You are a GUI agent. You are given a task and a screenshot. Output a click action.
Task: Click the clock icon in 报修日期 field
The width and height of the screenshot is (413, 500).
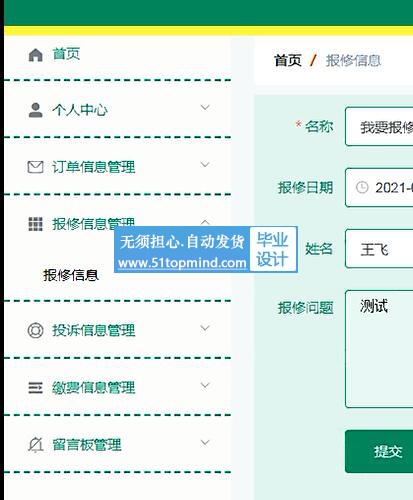click(362, 187)
